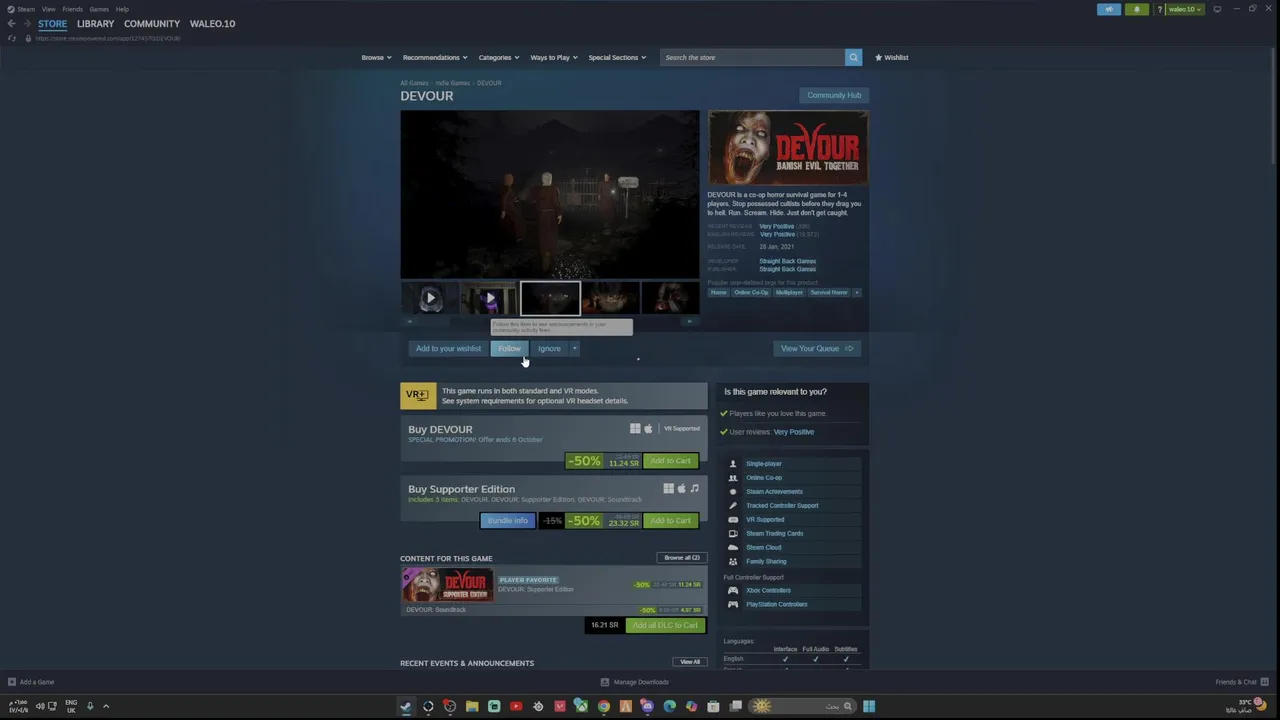Switch to the LIBRARY tab

[95, 24]
